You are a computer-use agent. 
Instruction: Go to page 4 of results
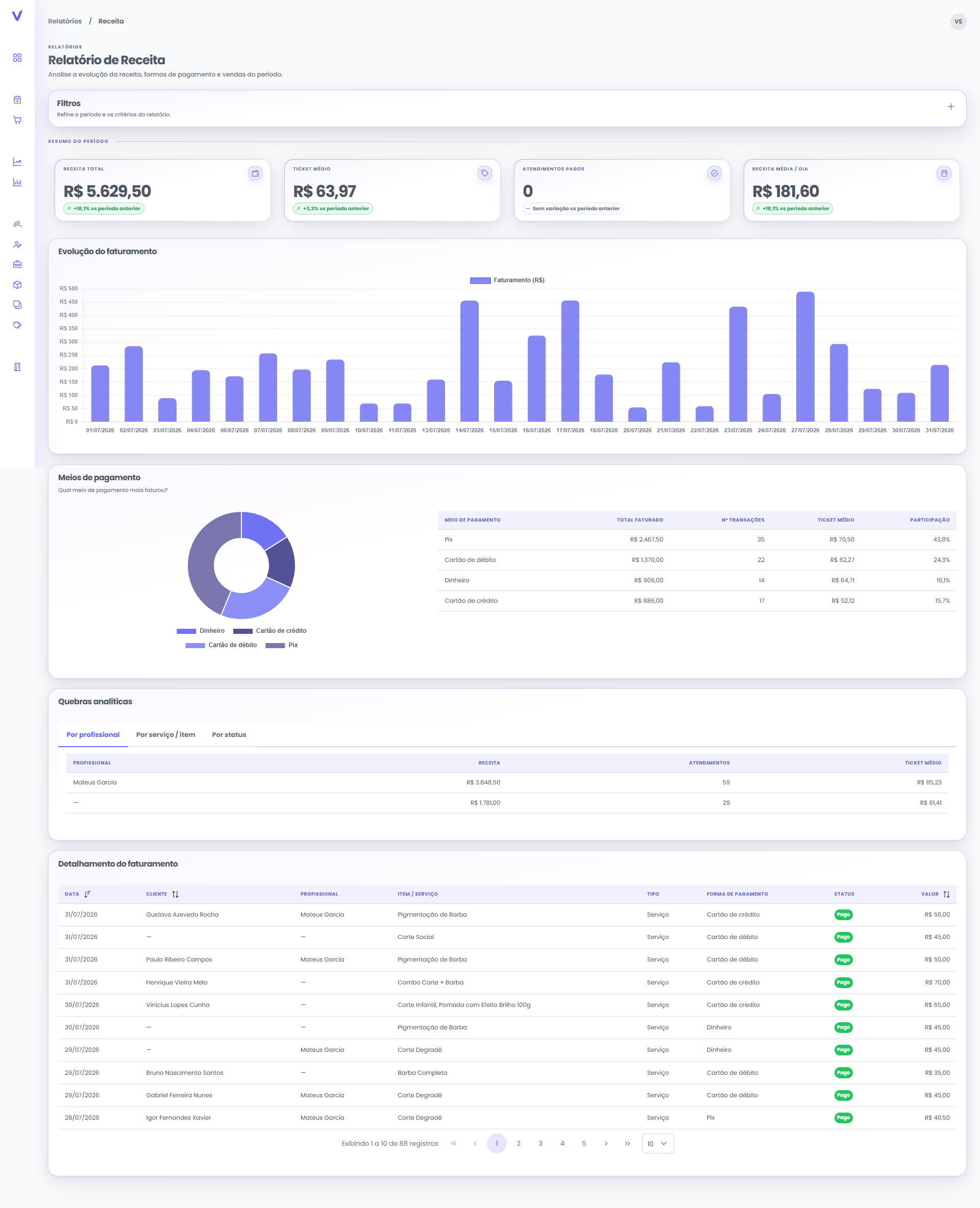[562, 1144]
